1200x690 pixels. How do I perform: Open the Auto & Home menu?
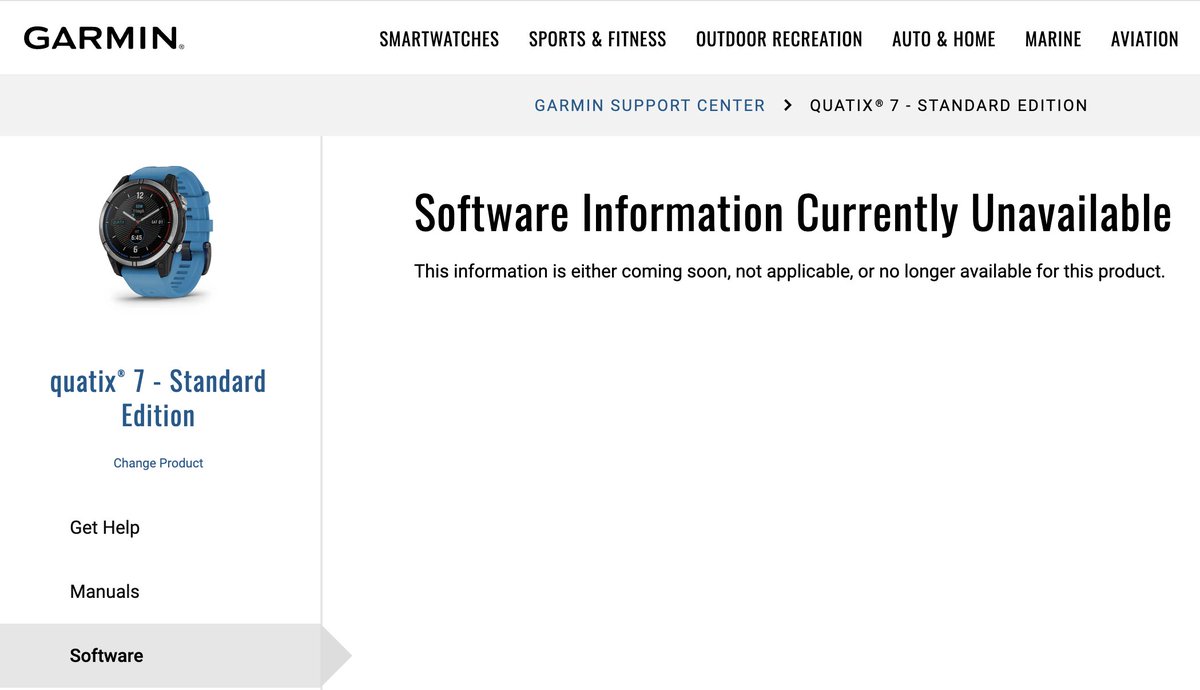point(944,39)
